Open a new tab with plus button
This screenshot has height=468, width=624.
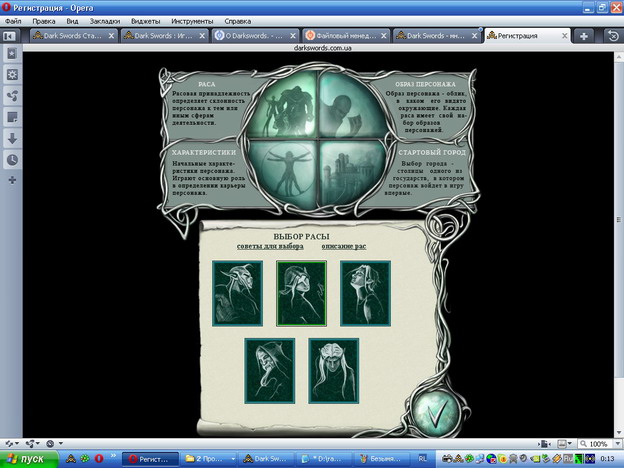[583, 36]
